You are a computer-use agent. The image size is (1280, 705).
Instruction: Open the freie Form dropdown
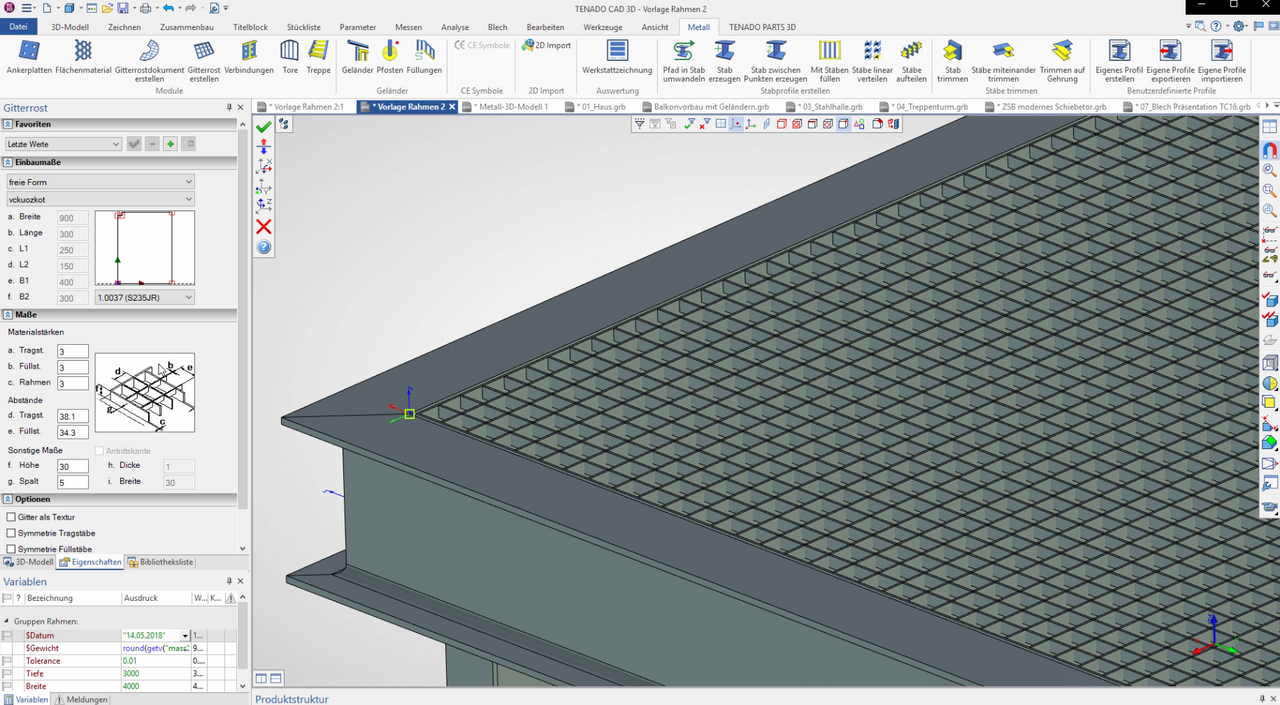click(x=100, y=182)
